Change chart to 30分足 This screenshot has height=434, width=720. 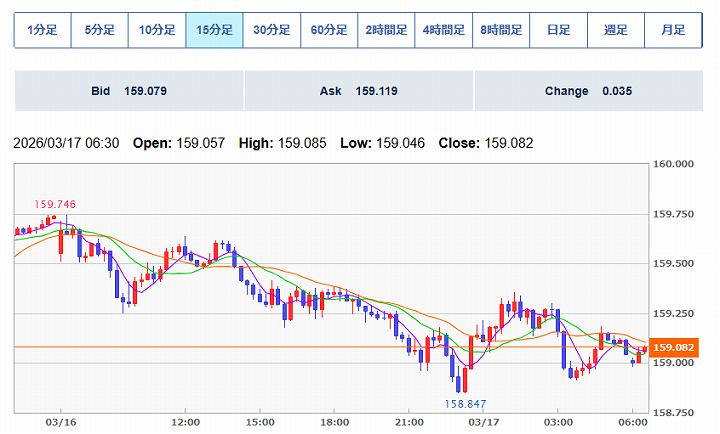(x=272, y=30)
